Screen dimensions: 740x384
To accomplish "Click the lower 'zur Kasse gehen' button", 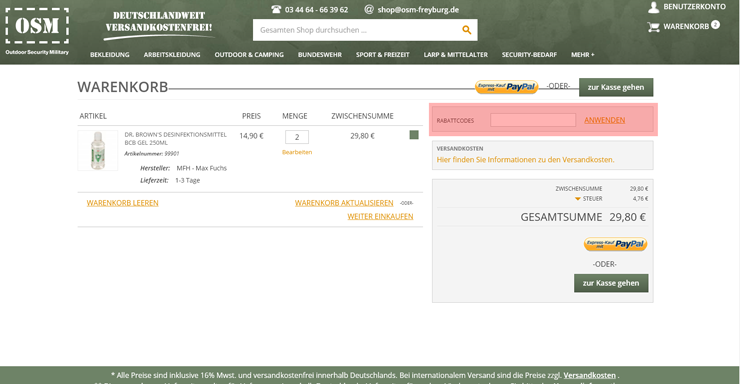I will (611, 283).
